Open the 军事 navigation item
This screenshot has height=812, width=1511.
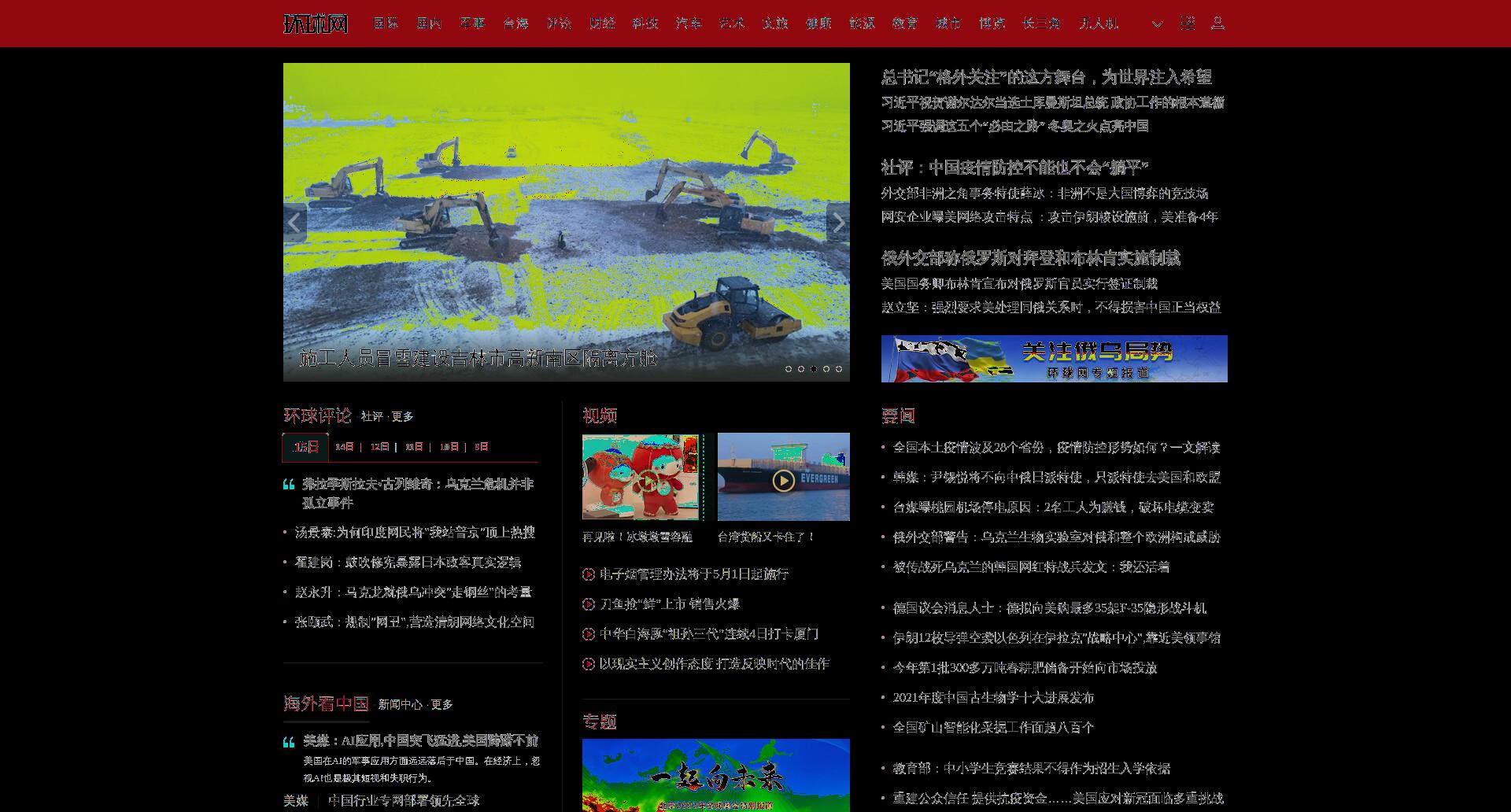472,24
